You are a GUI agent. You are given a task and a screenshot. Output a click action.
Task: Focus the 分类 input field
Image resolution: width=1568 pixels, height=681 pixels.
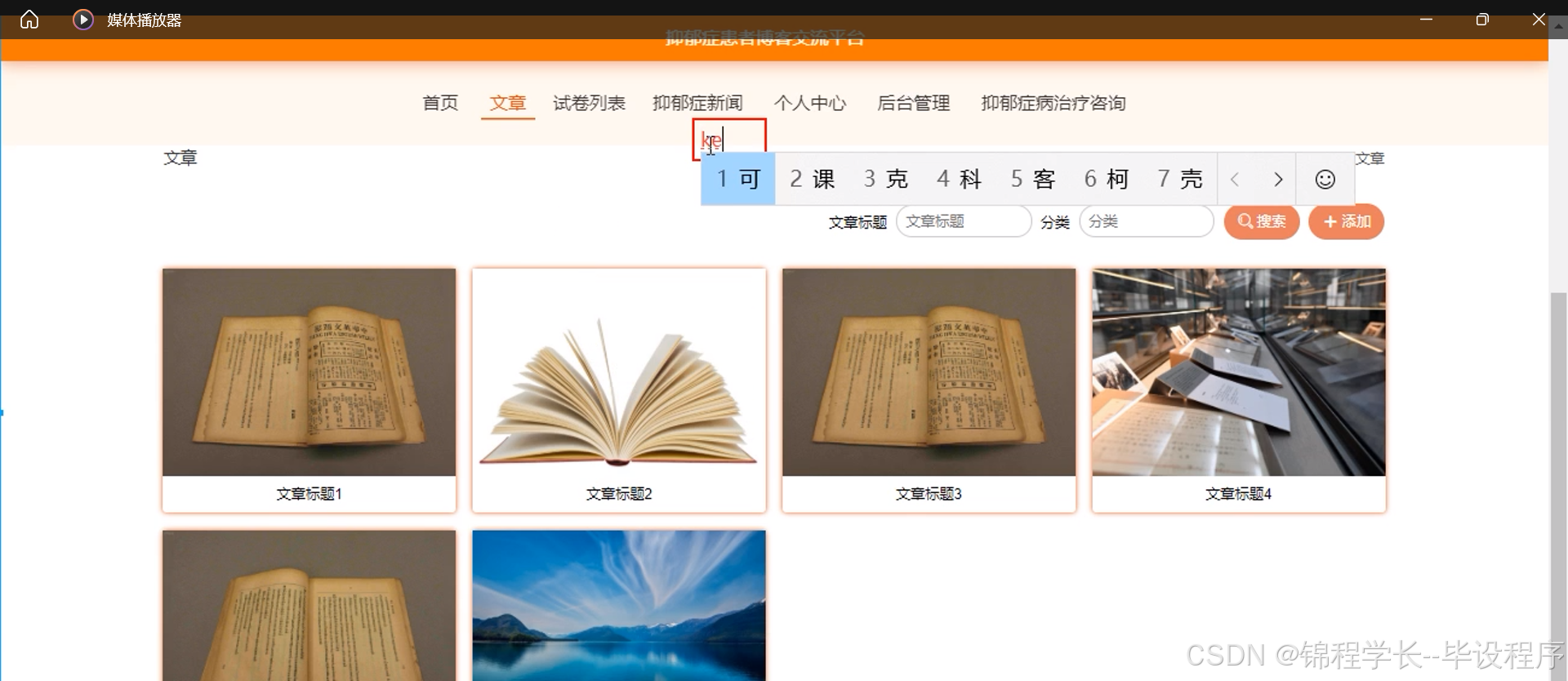[x=1147, y=221]
